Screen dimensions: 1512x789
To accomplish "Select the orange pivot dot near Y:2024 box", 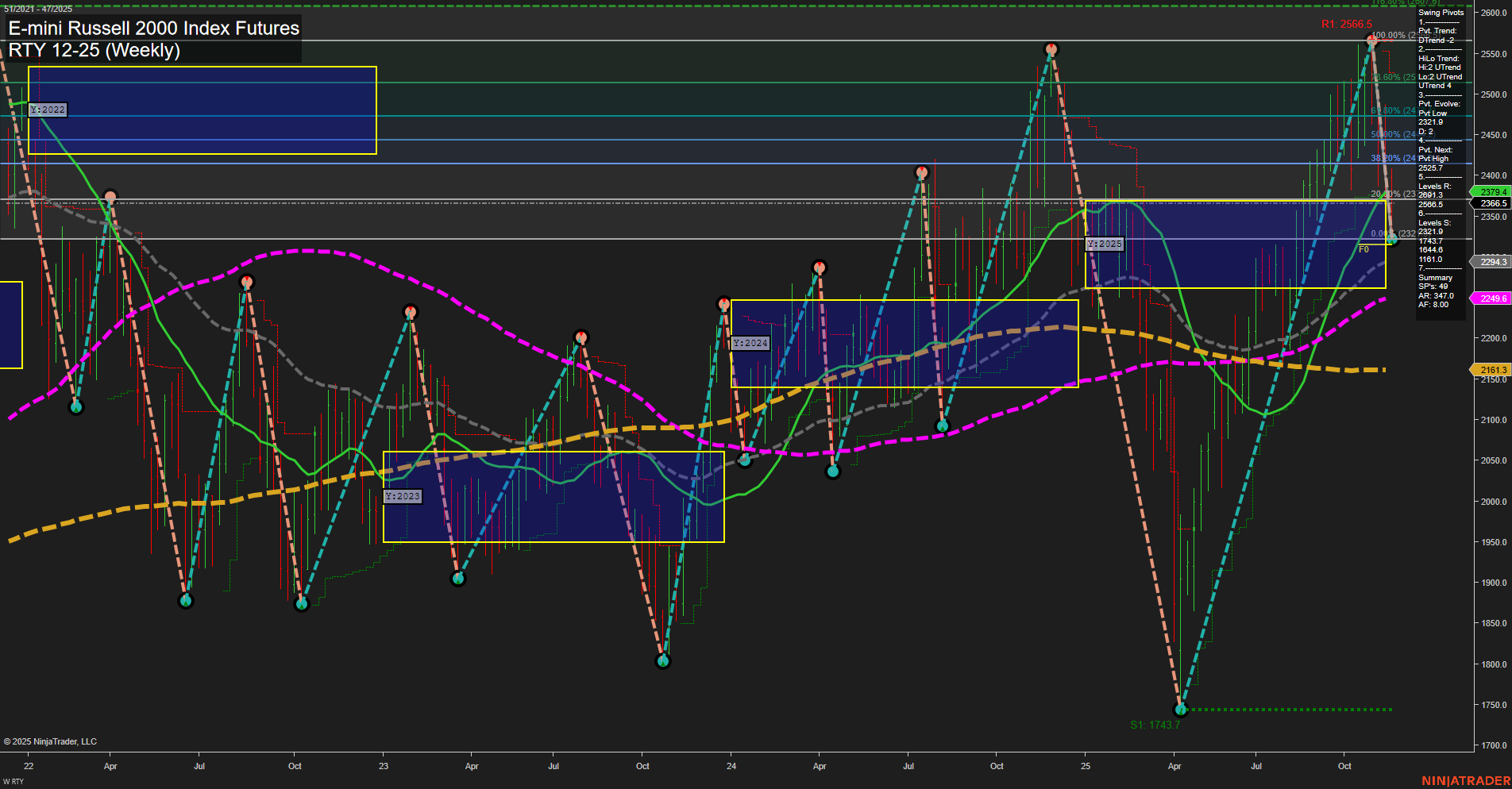I will (x=723, y=302).
